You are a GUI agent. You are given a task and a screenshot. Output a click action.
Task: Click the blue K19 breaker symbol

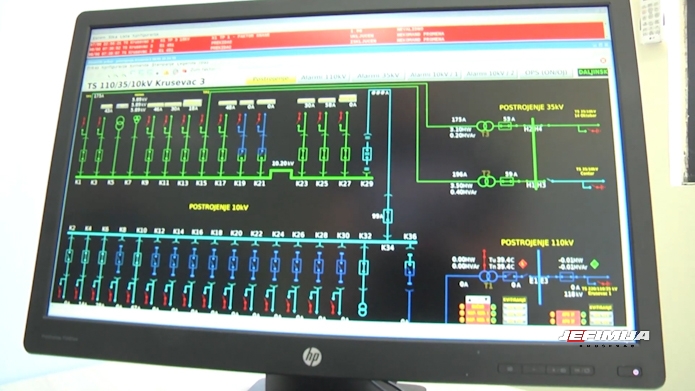tap(242, 154)
